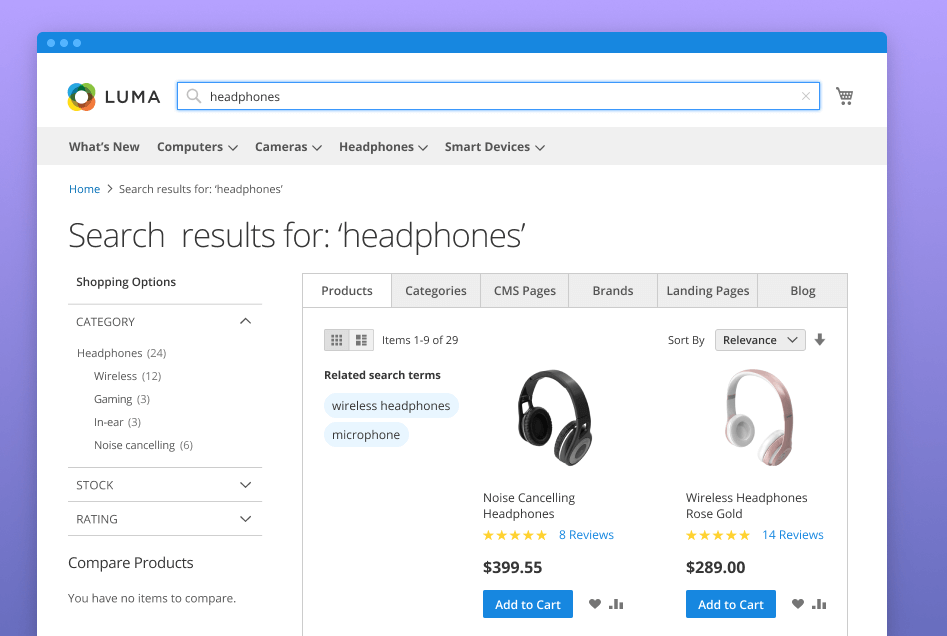Click the microphone related search term
Image resolution: width=947 pixels, height=636 pixels.
click(366, 435)
